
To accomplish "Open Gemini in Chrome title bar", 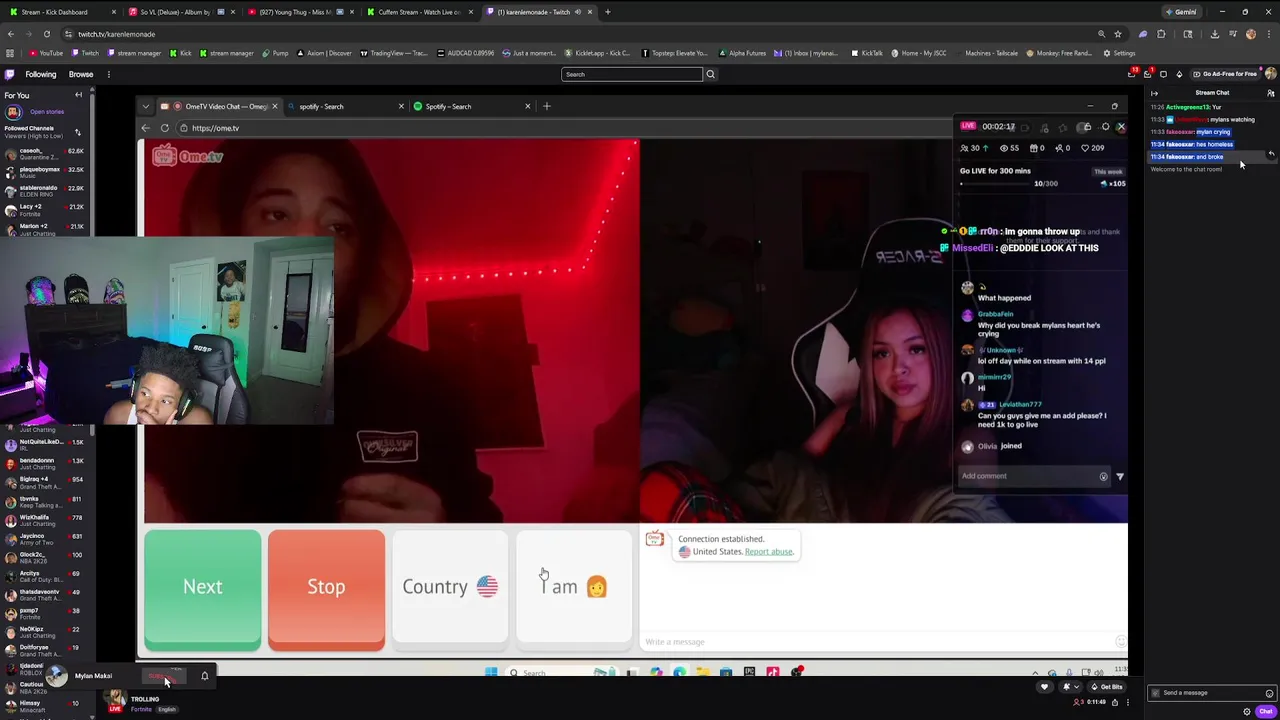I will [1181, 12].
